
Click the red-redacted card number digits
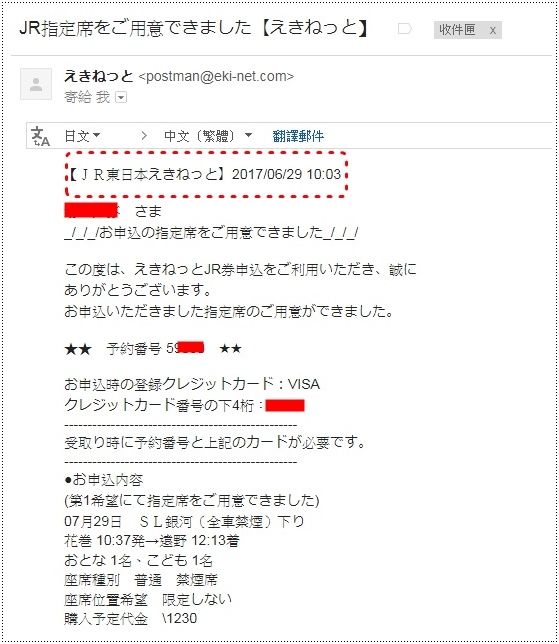[x=285, y=406]
